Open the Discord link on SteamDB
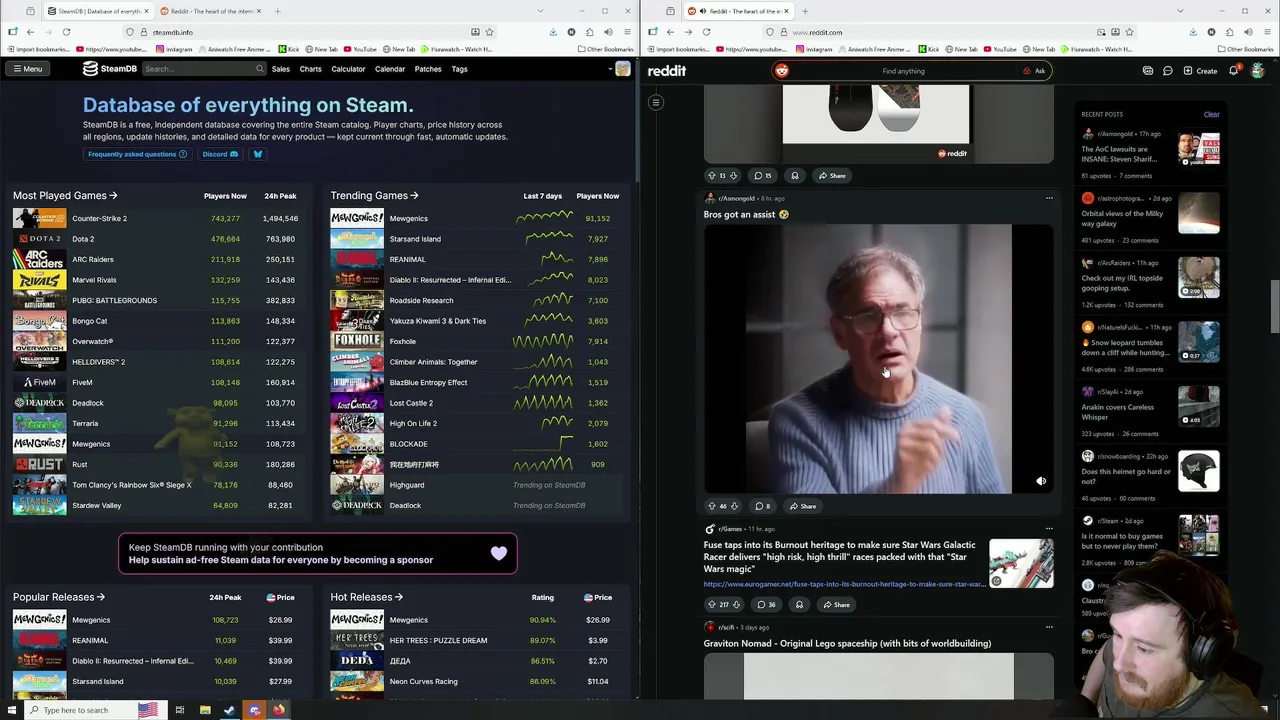1280x720 pixels. (220, 154)
